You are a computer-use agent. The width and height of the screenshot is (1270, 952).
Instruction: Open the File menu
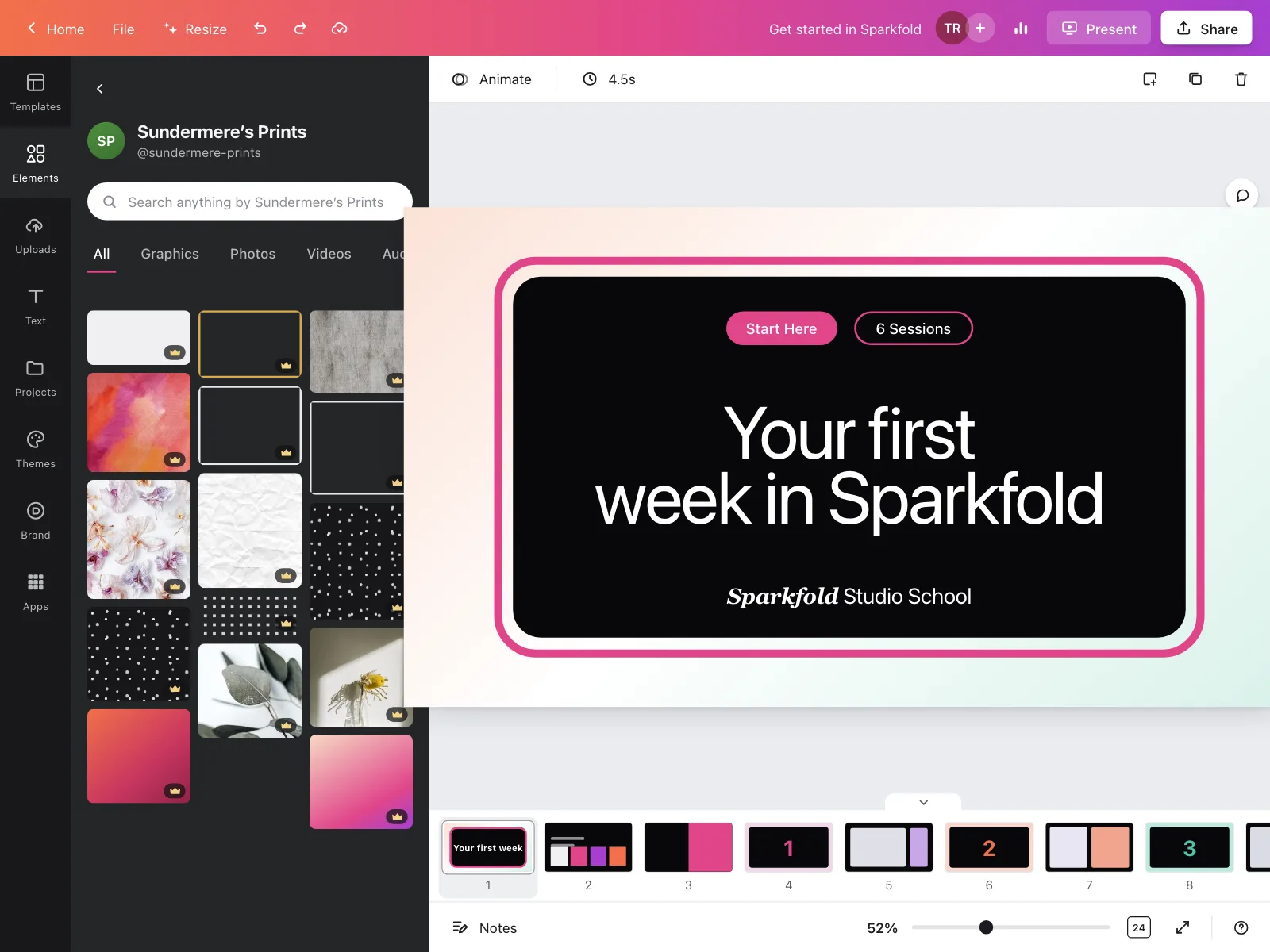[x=123, y=29]
